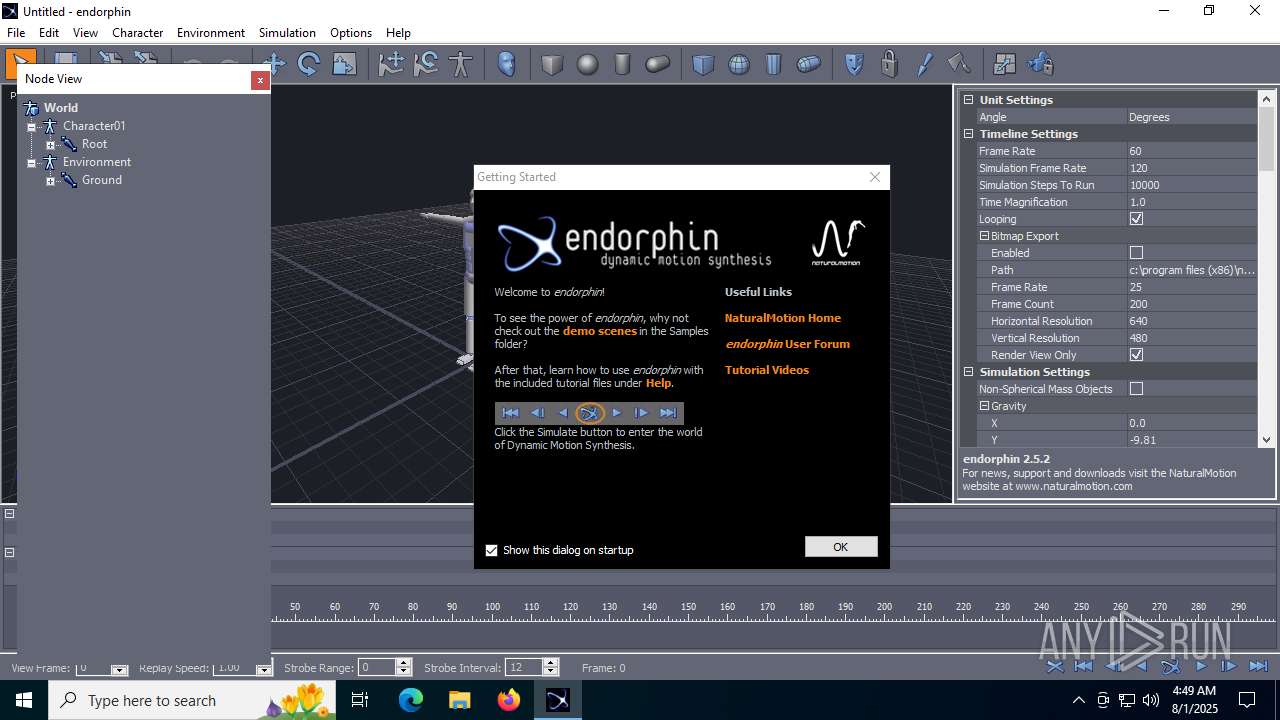Click the padlock lock icon
Screen dimensions: 1280x720
pos(889,65)
